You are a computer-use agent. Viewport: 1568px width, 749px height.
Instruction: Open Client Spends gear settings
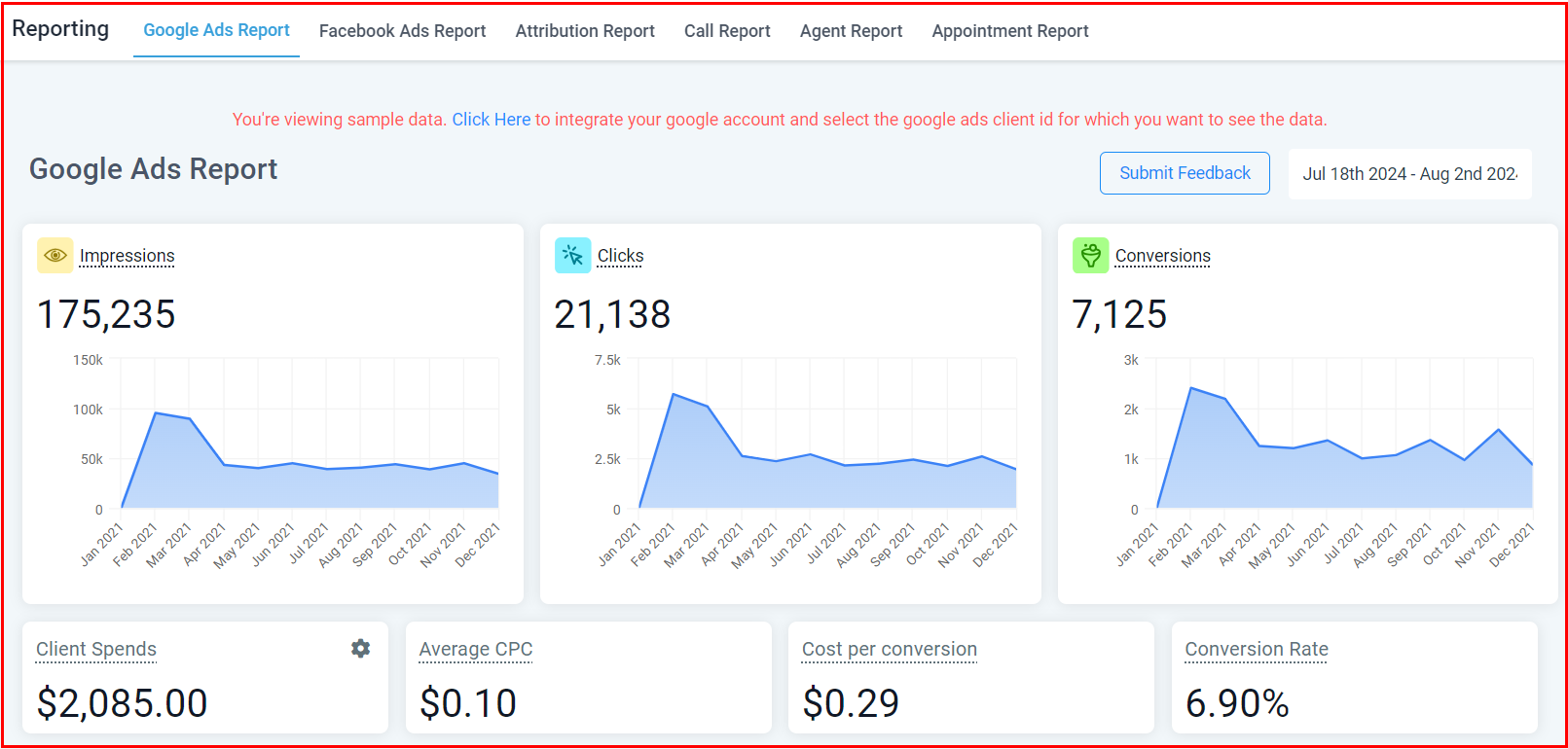[360, 649]
